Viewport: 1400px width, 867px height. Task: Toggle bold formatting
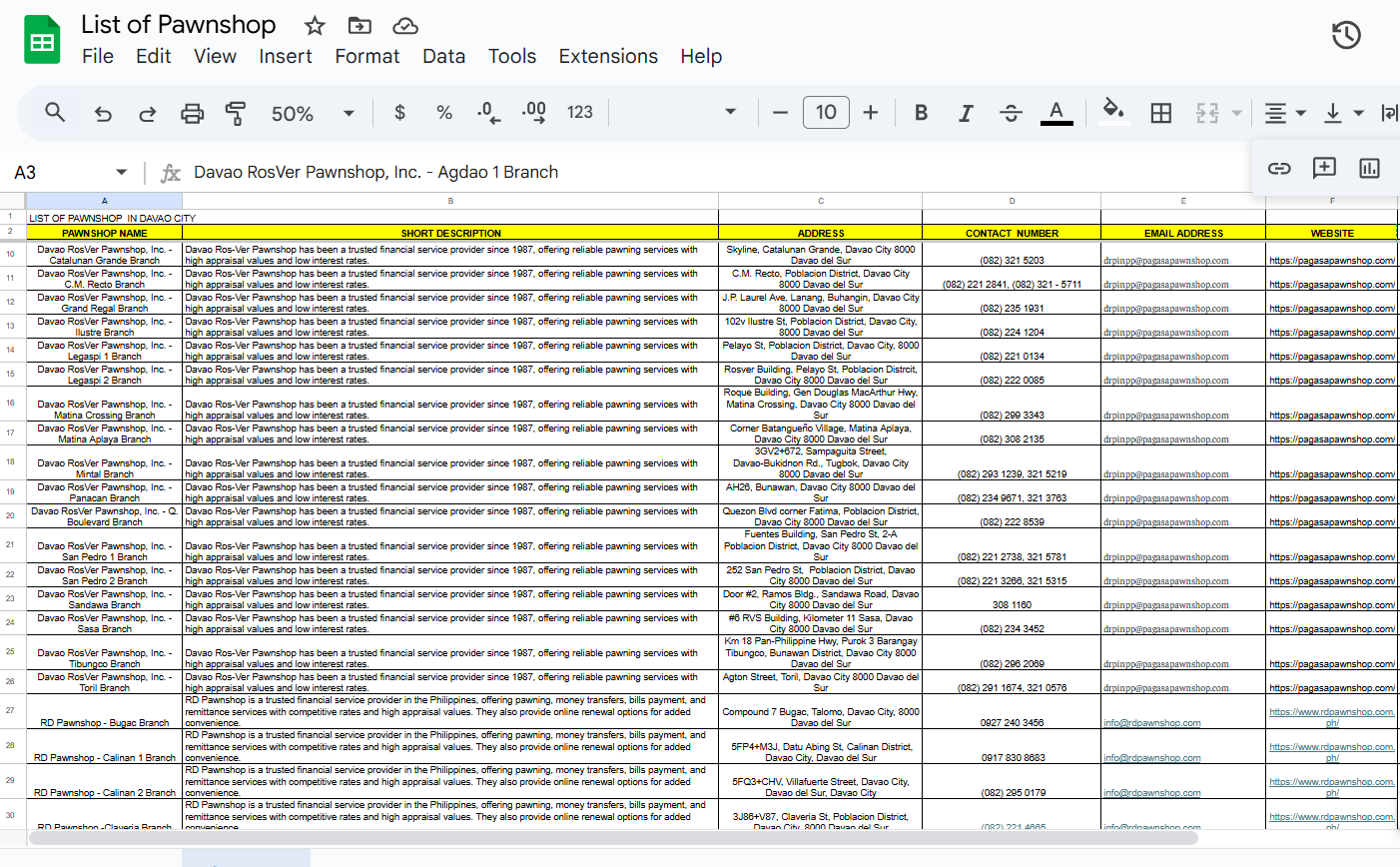pyautogui.click(x=922, y=113)
